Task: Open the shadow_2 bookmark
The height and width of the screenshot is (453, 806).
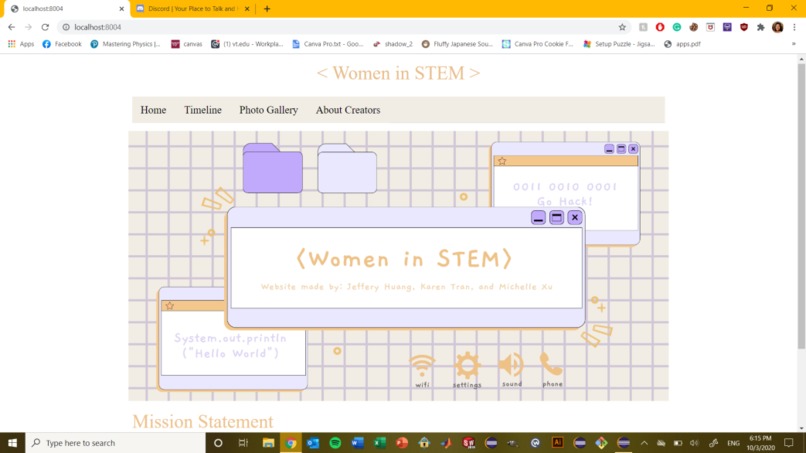Action: pos(393,44)
